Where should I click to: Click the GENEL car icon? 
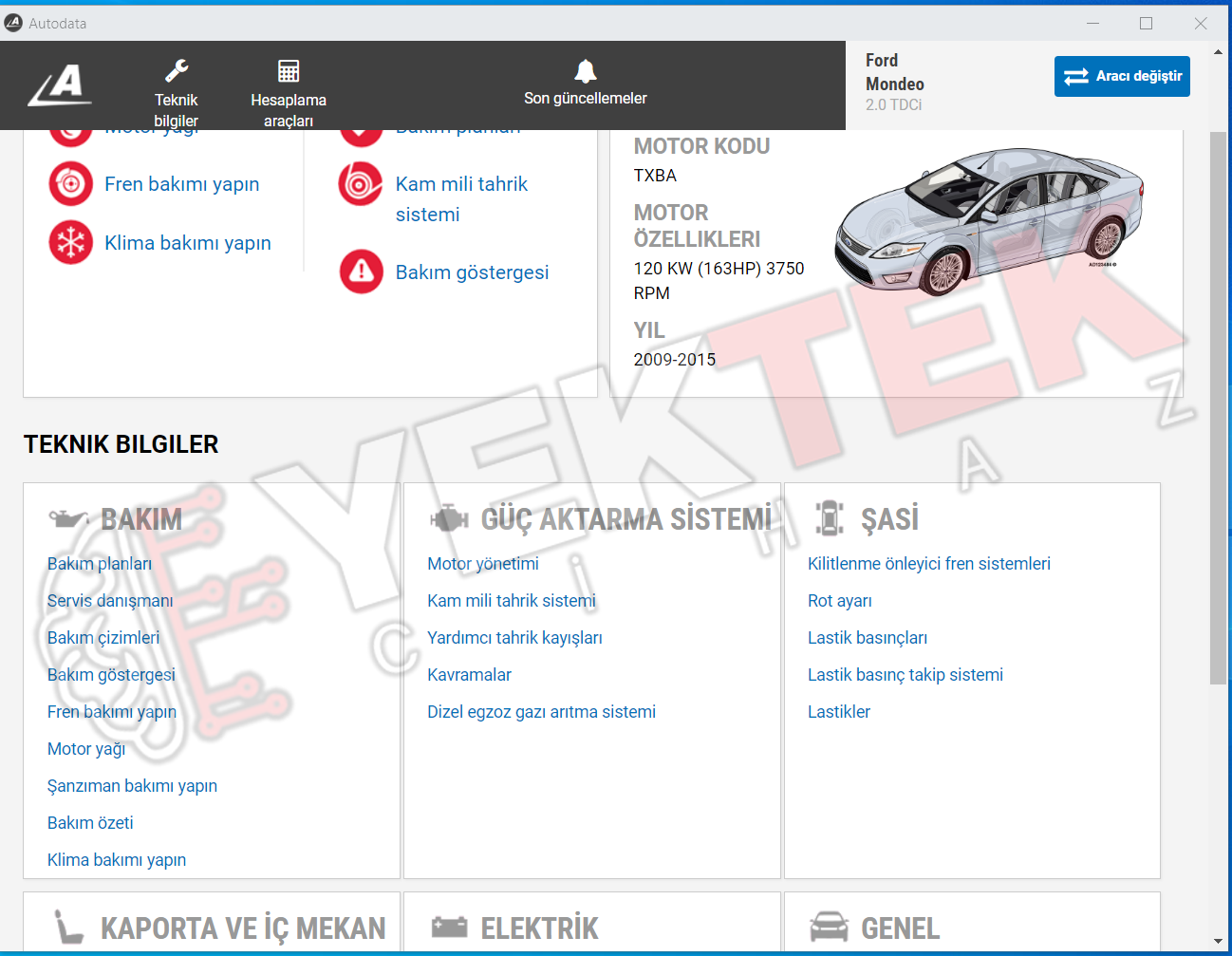pos(830,927)
